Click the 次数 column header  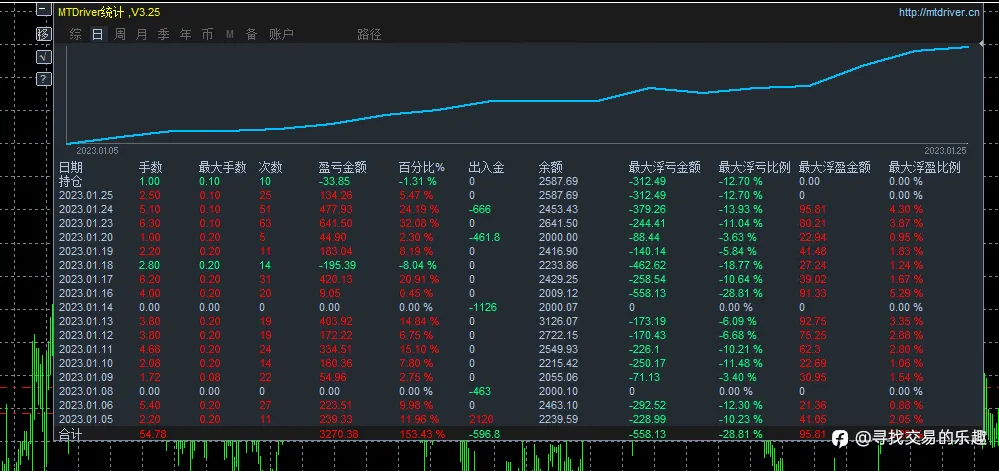270,168
